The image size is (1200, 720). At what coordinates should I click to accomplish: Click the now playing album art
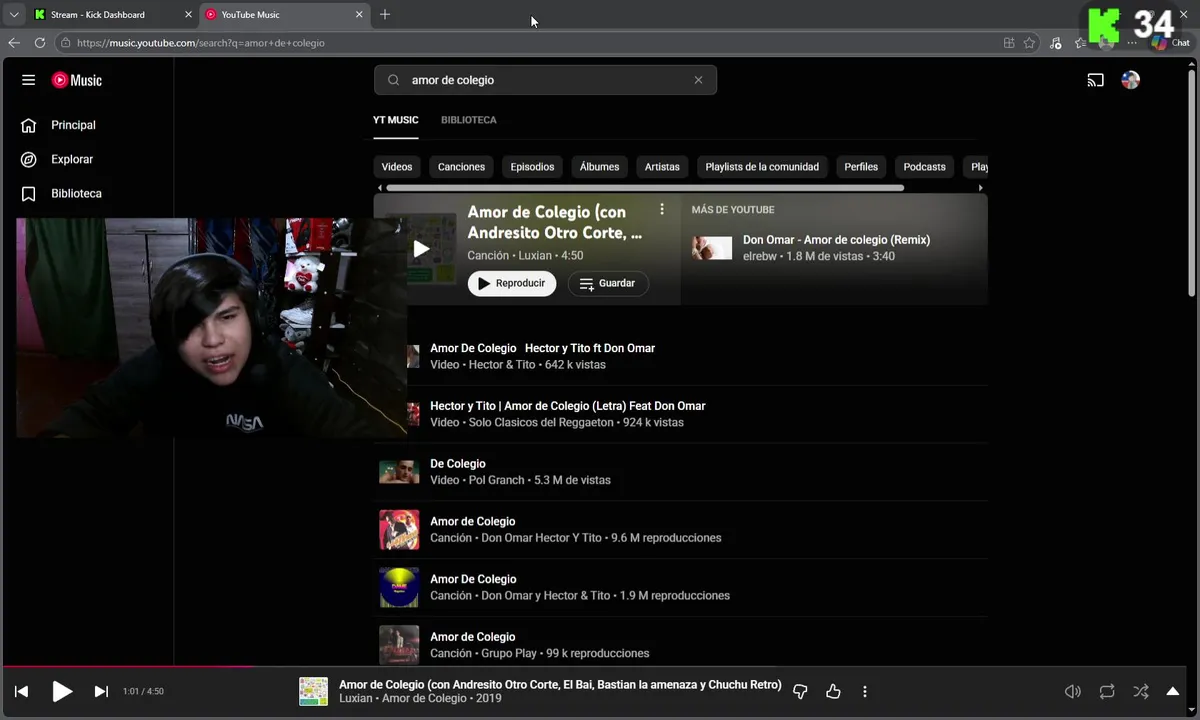313,691
